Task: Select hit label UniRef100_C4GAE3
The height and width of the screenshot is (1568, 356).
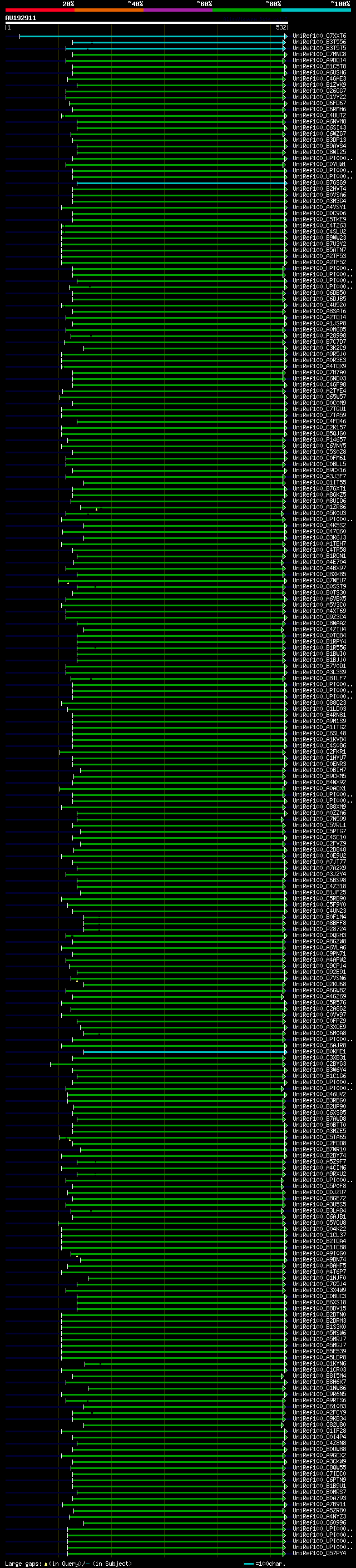Action: point(319,79)
